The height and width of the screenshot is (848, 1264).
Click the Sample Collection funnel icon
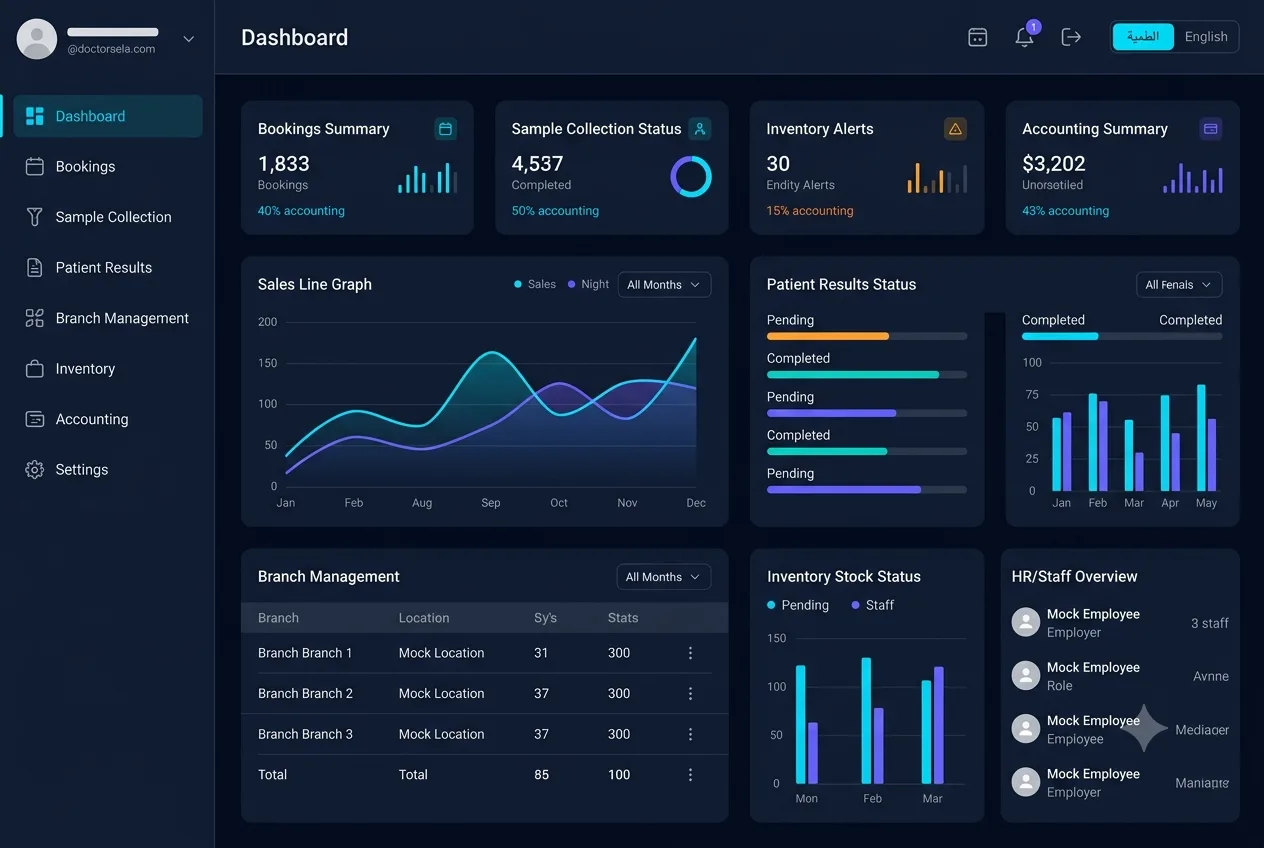tap(35, 217)
